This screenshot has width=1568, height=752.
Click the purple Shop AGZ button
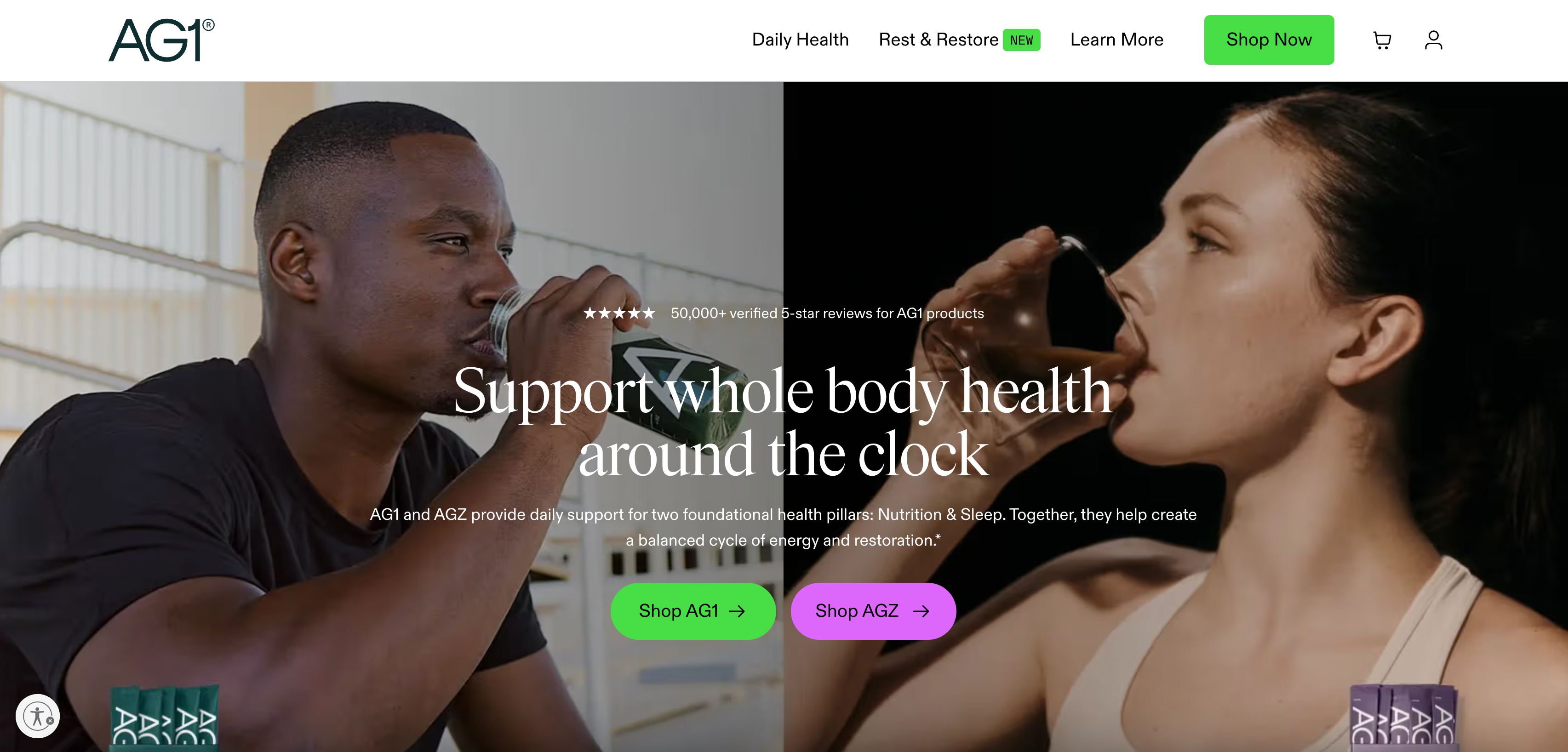click(873, 611)
